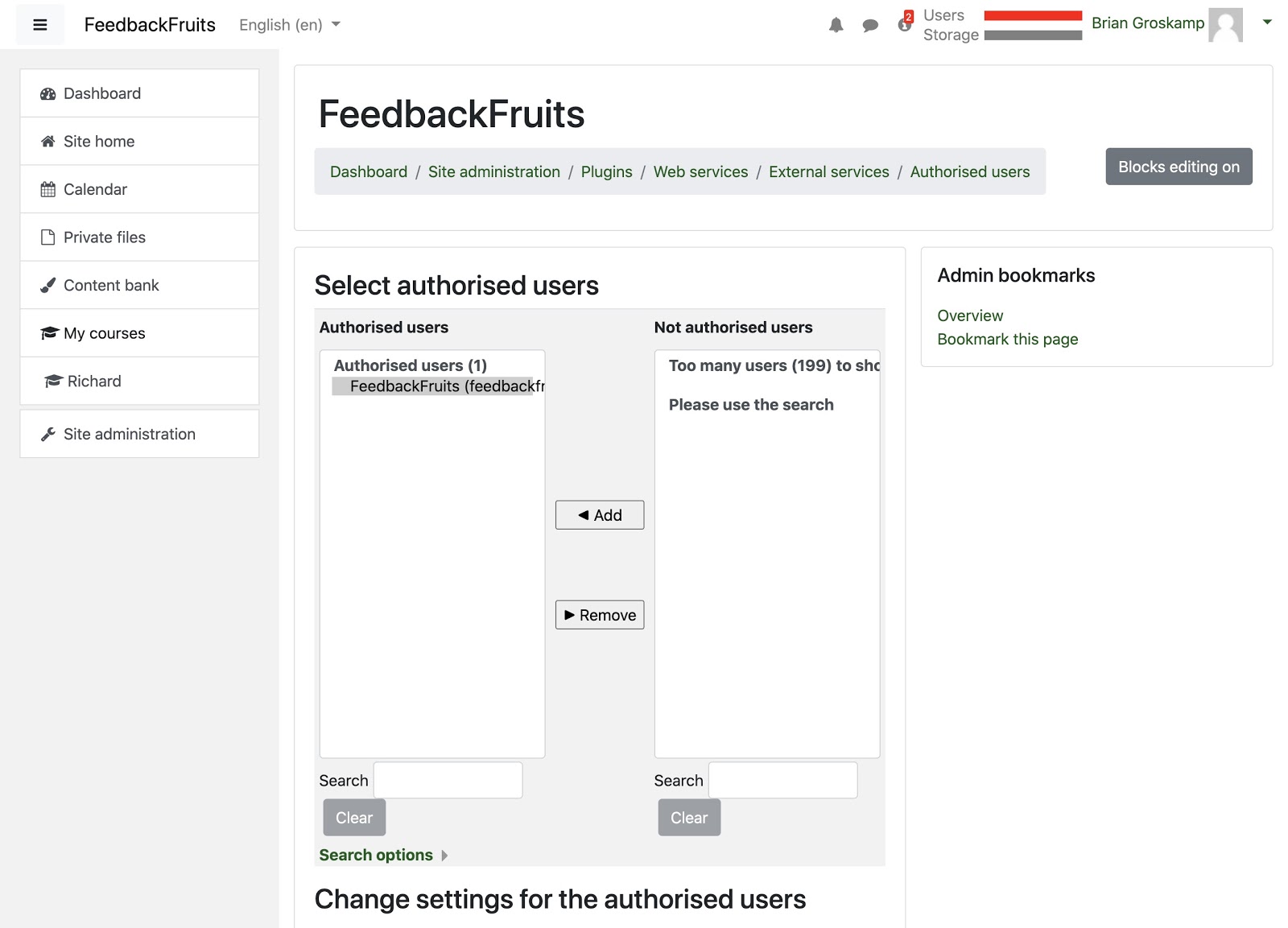Open Content bank in the sidebar
This screenshot has width=1288, height=928.
pyautogui.click(x=139, y=285)
